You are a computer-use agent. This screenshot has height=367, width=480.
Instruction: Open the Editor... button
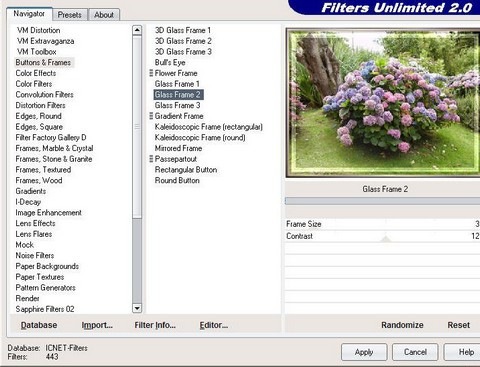[x=214, y=325]
